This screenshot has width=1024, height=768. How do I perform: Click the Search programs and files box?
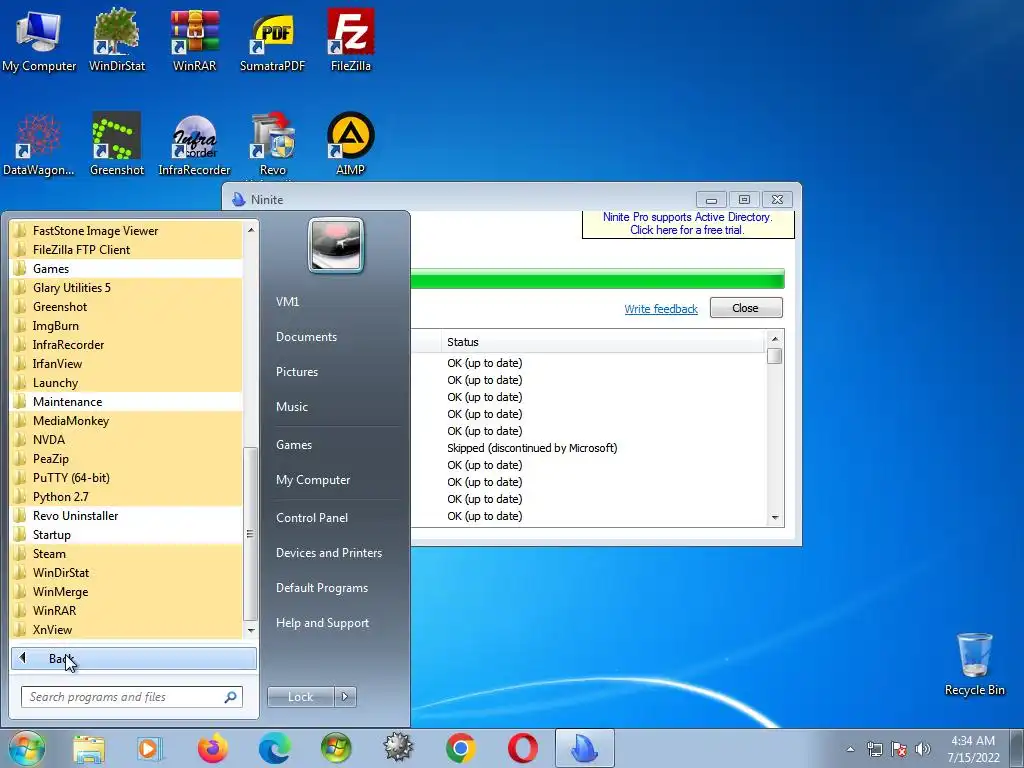point(132,697)
